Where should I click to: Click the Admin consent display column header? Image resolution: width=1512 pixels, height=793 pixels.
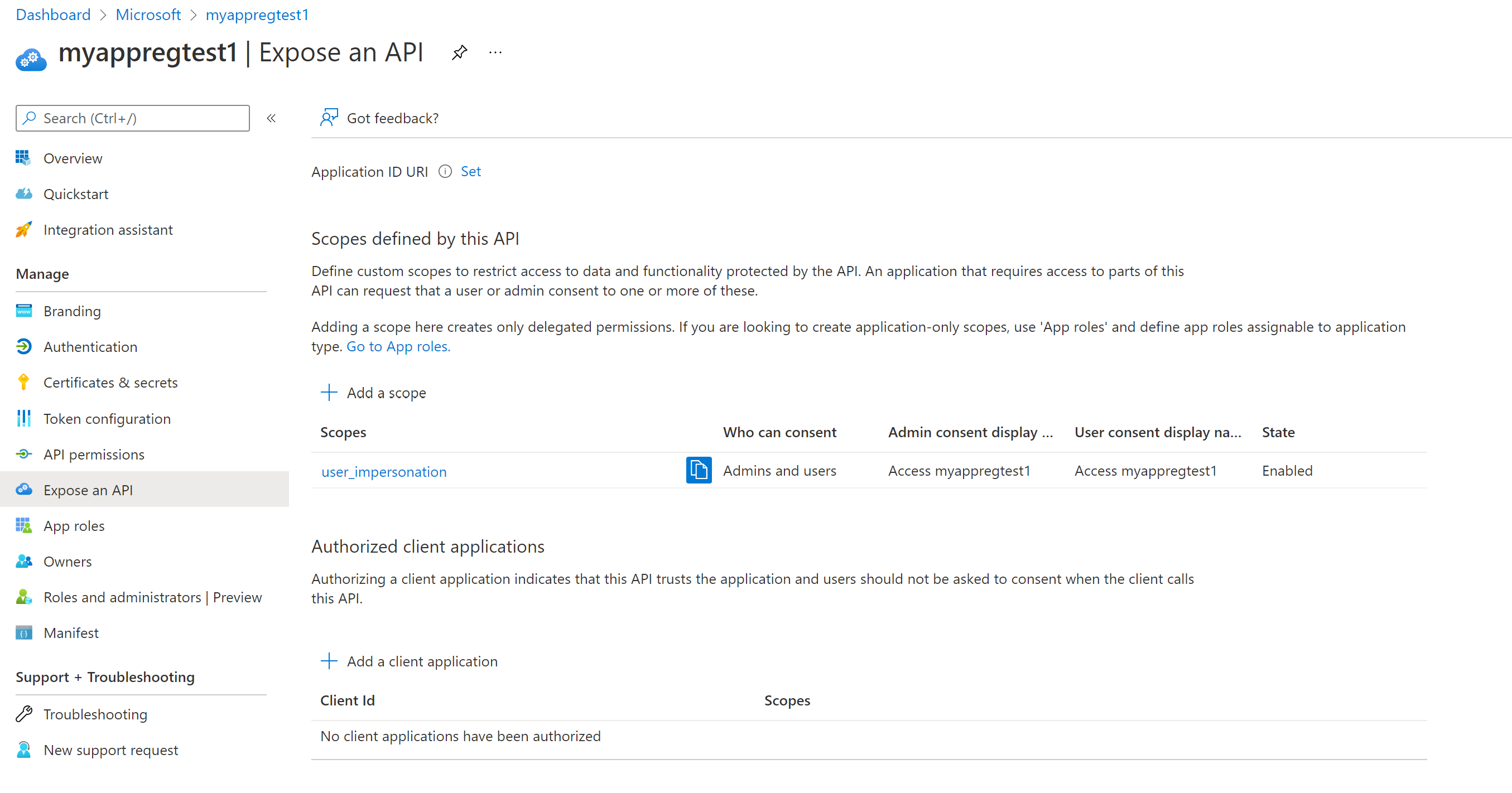click(970, 432)
